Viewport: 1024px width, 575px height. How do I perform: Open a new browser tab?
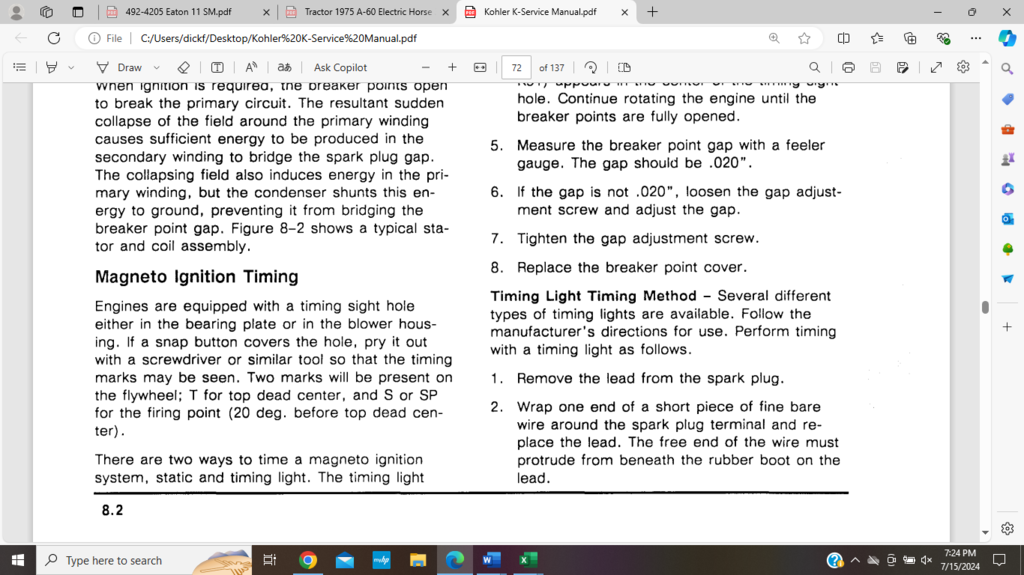point(652,12)
